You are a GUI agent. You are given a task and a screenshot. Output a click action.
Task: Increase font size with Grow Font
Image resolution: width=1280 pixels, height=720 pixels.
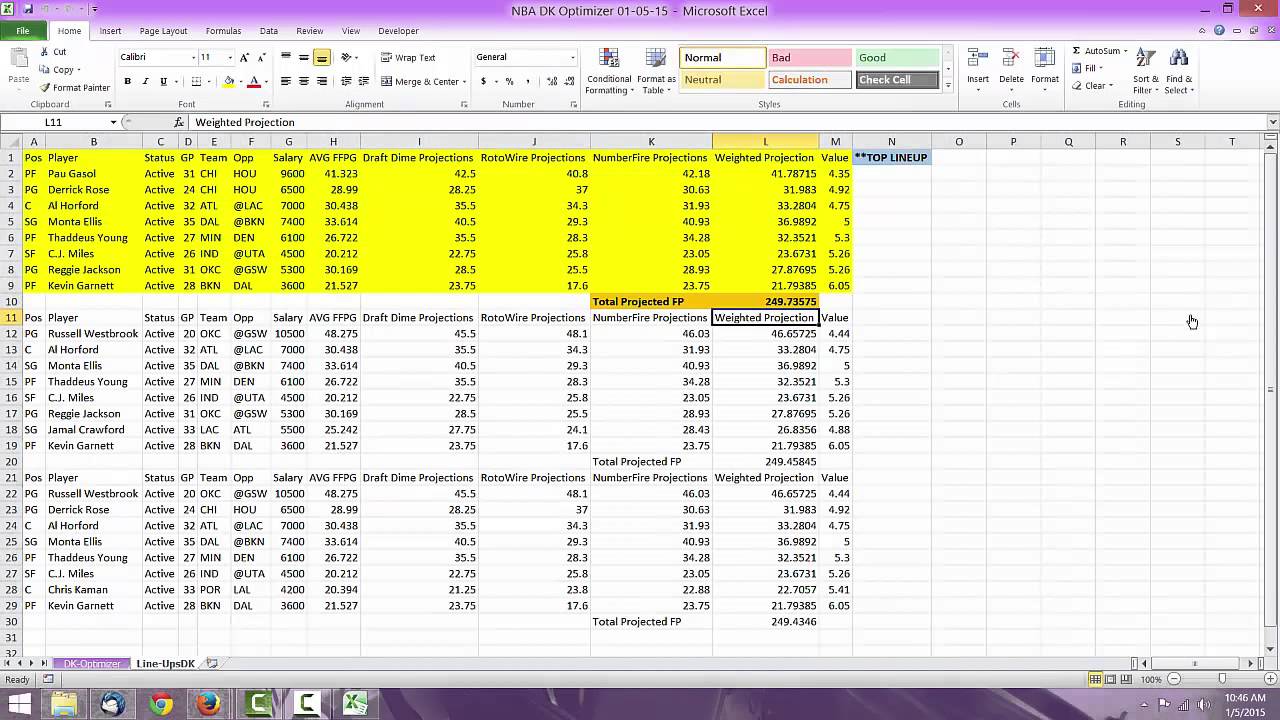(x=245, y=57)
